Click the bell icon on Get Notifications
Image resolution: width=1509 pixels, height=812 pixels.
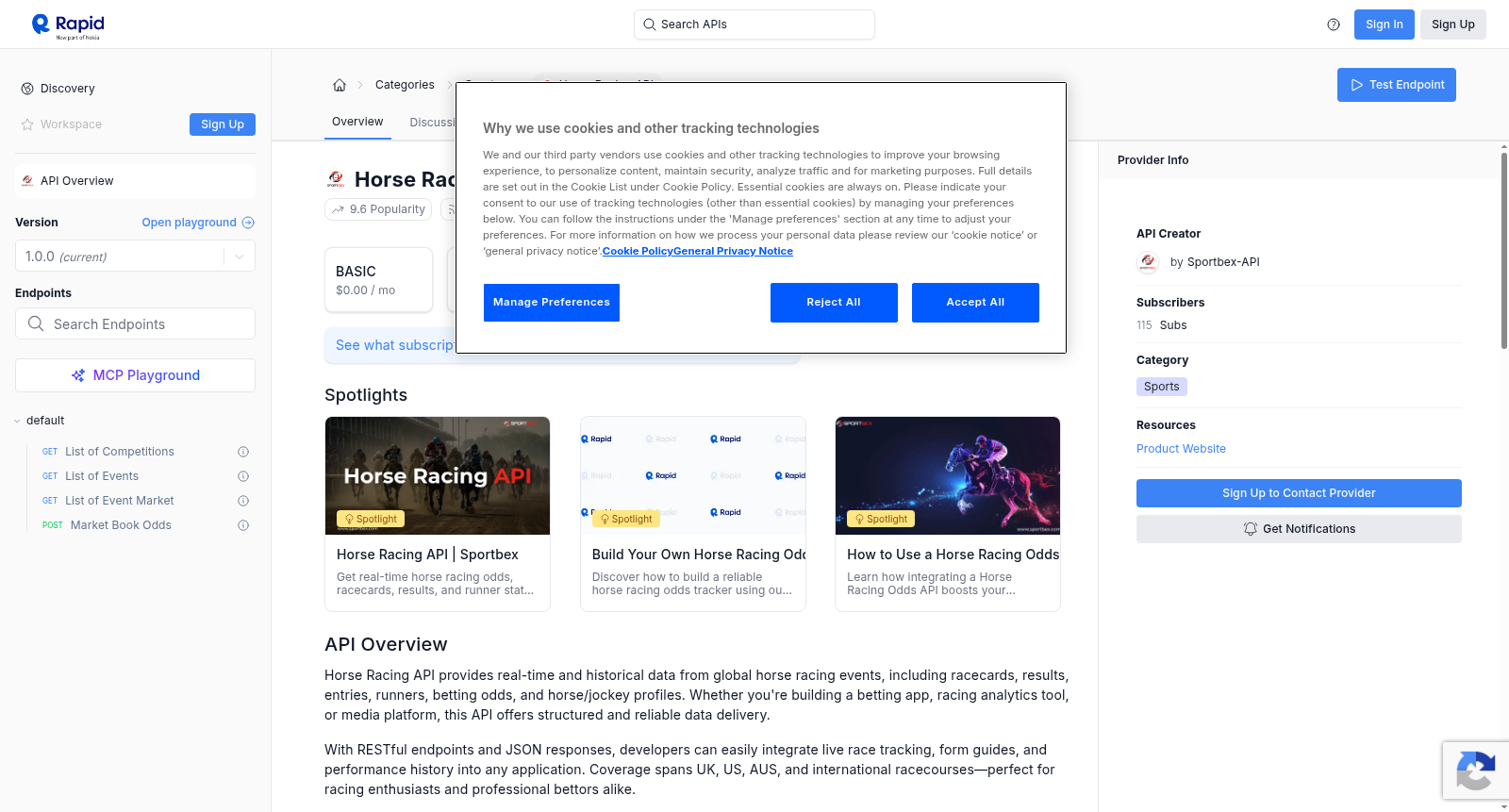click(x=1251, y=529)
